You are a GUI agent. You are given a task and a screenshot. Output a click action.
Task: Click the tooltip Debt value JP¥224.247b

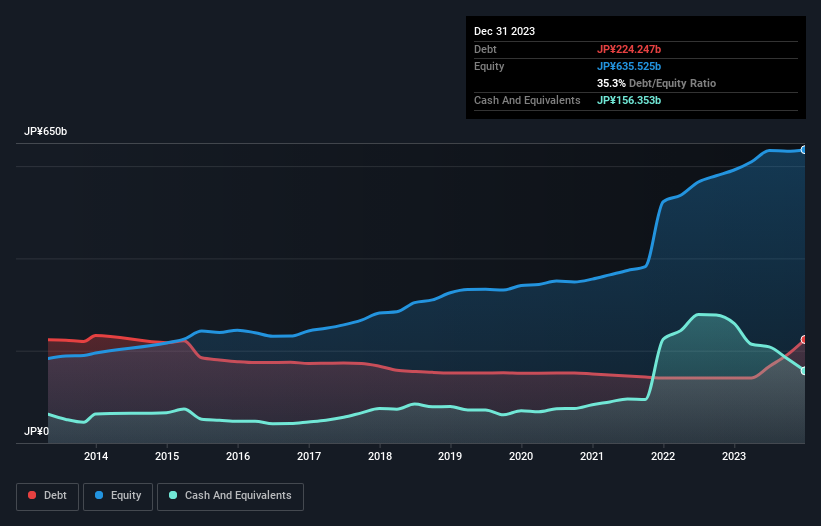tap(628, 49)
